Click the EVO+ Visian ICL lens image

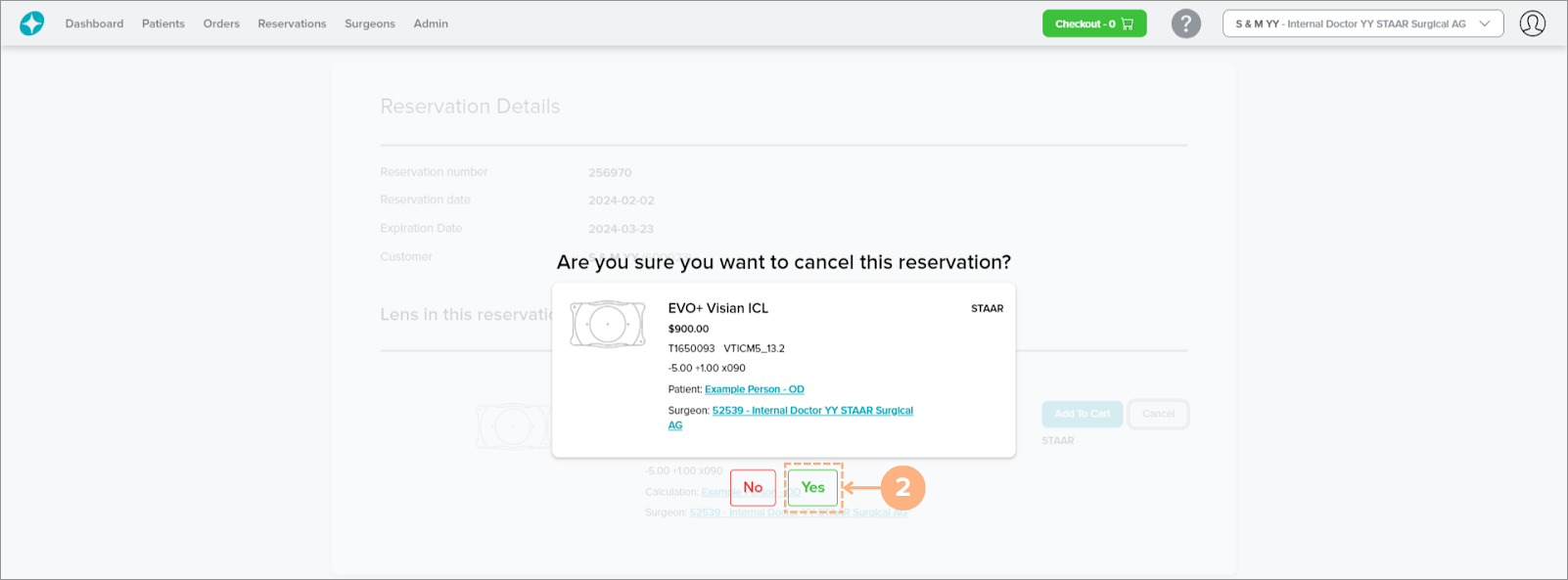pyautogui.click(x=608, y=324)
